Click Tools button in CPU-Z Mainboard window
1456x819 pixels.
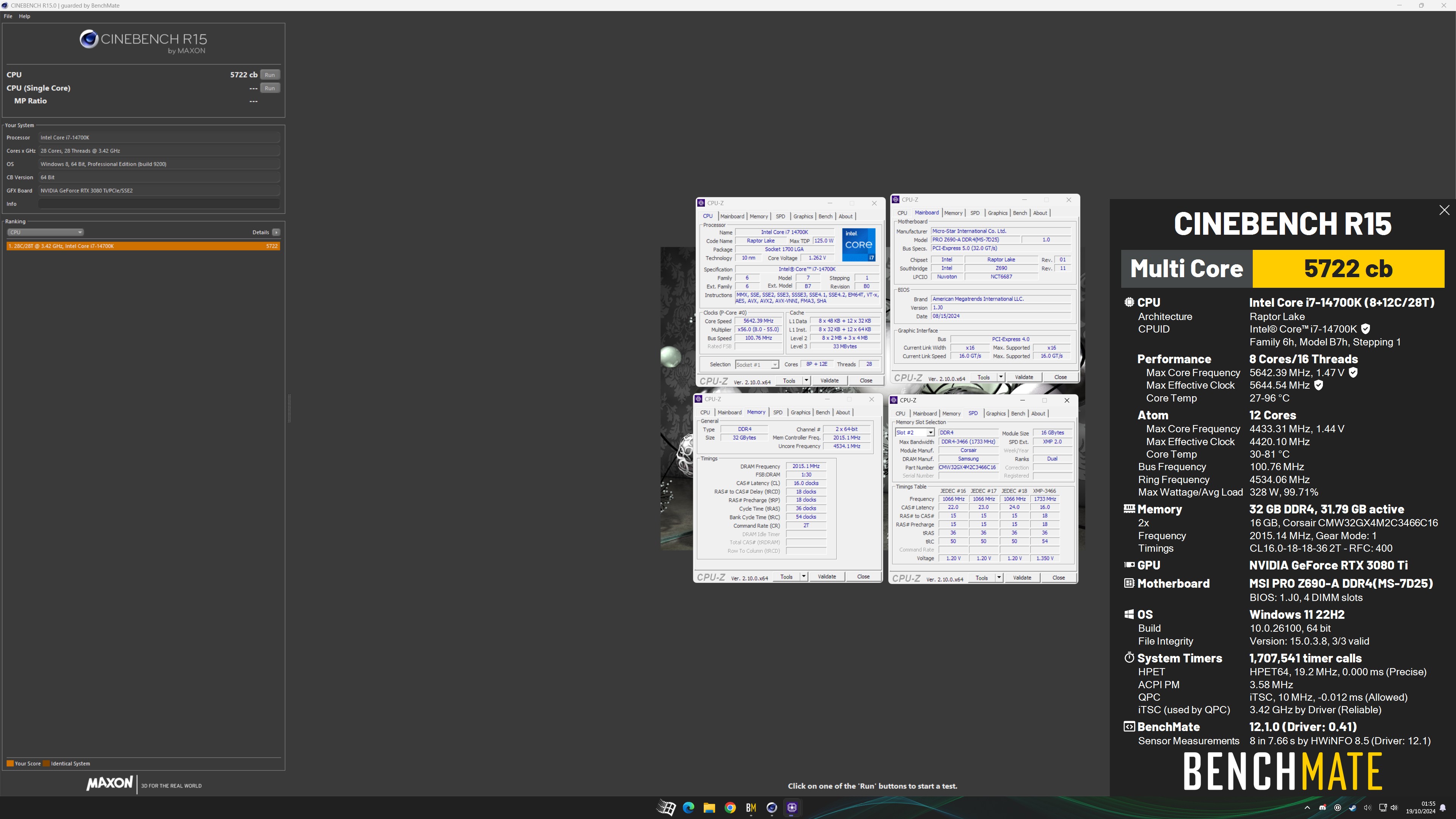point(984,377)
